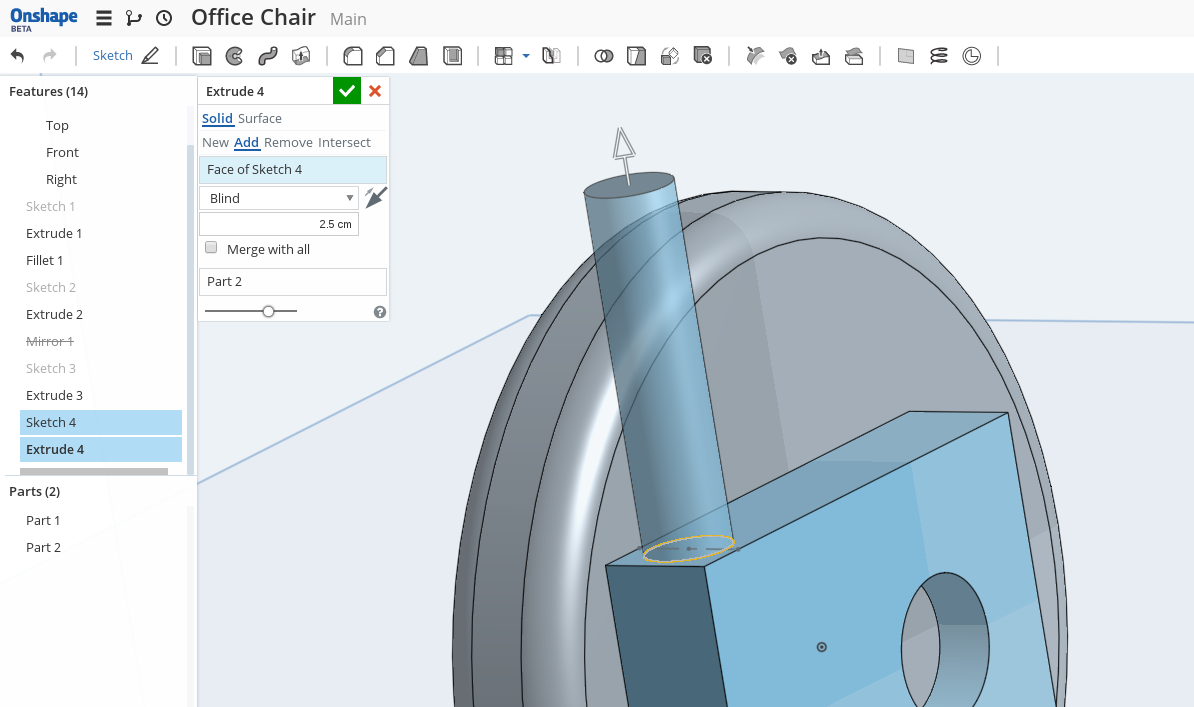Select the Sweep tool
Viewport: 1194px width, 707px height.
click(x=267, y=56)
